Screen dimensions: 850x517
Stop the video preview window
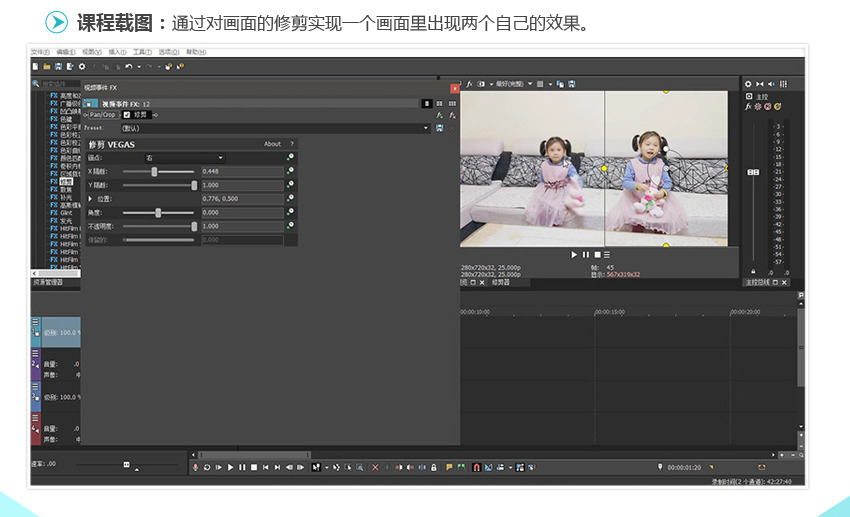(x=597, y=255)
